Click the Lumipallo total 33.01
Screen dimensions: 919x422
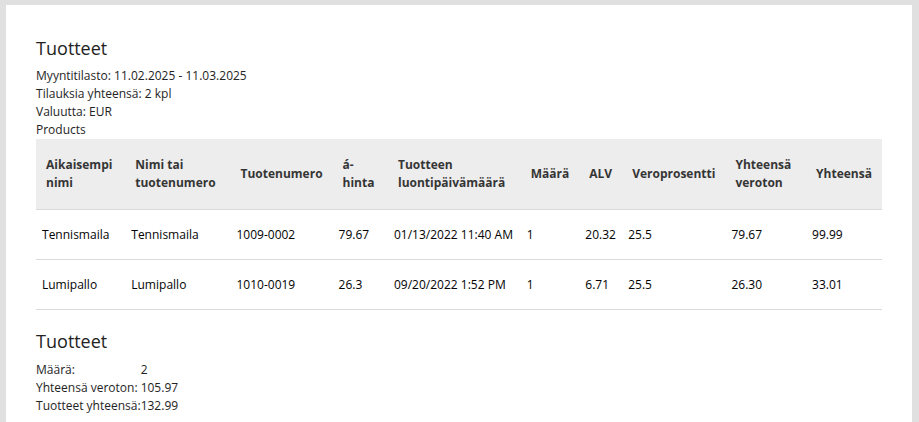pos(827,284)
